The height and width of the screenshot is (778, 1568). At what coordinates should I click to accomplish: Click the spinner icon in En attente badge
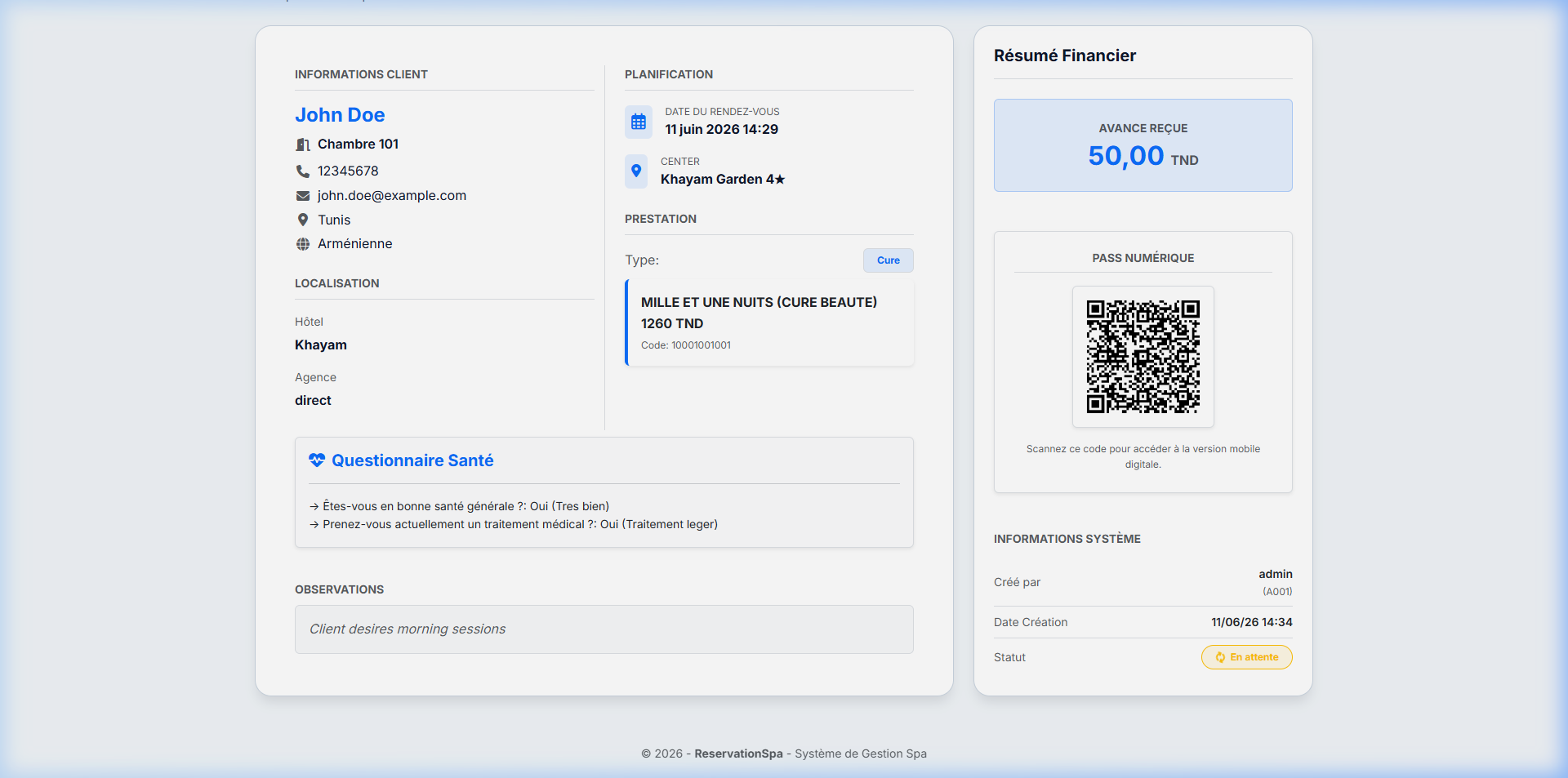point(1220,657)
